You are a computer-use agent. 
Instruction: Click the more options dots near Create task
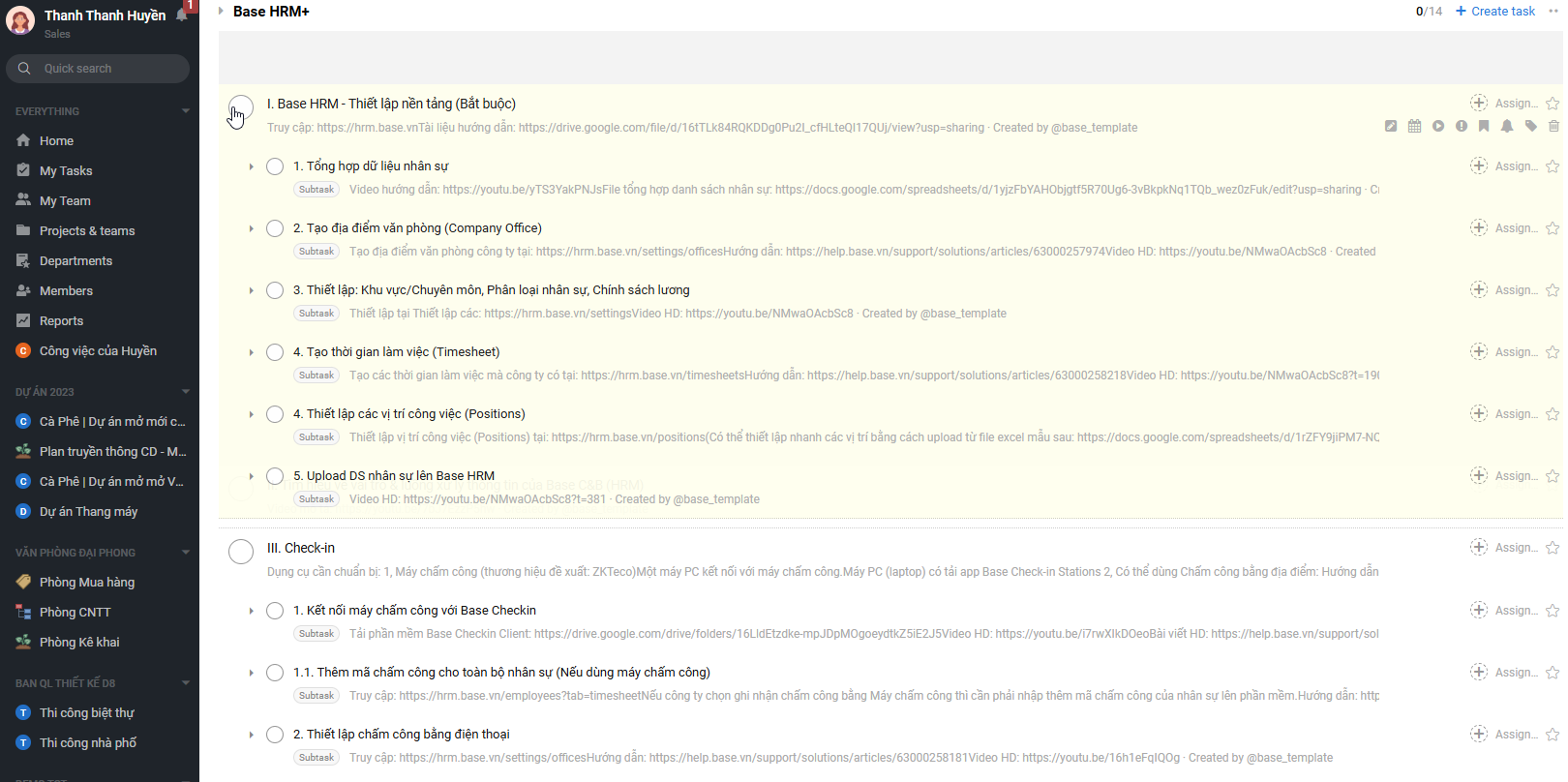1553,12
